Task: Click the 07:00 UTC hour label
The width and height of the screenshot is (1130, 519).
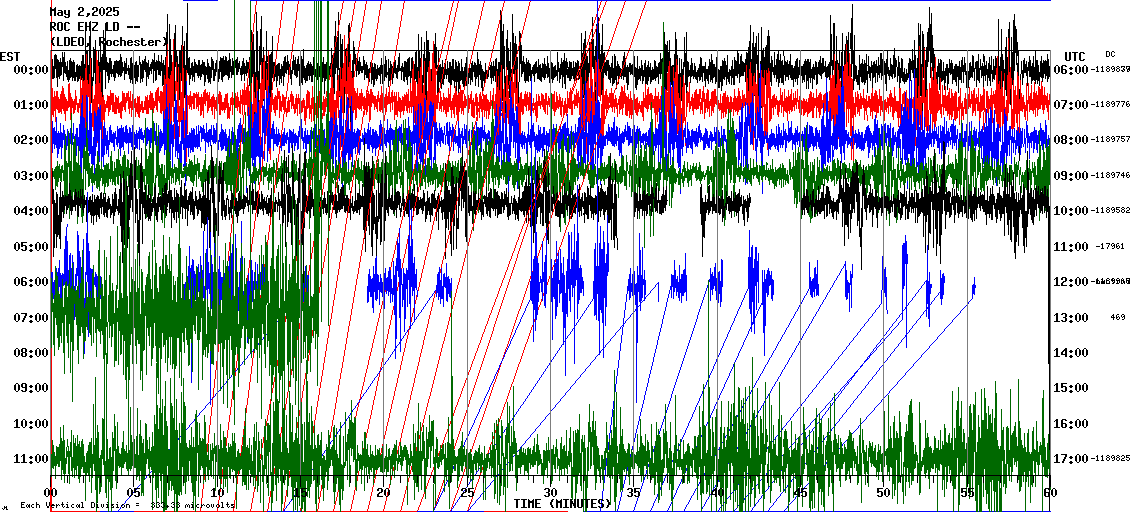Action: pyautogui.click(x=1074, y=105)
